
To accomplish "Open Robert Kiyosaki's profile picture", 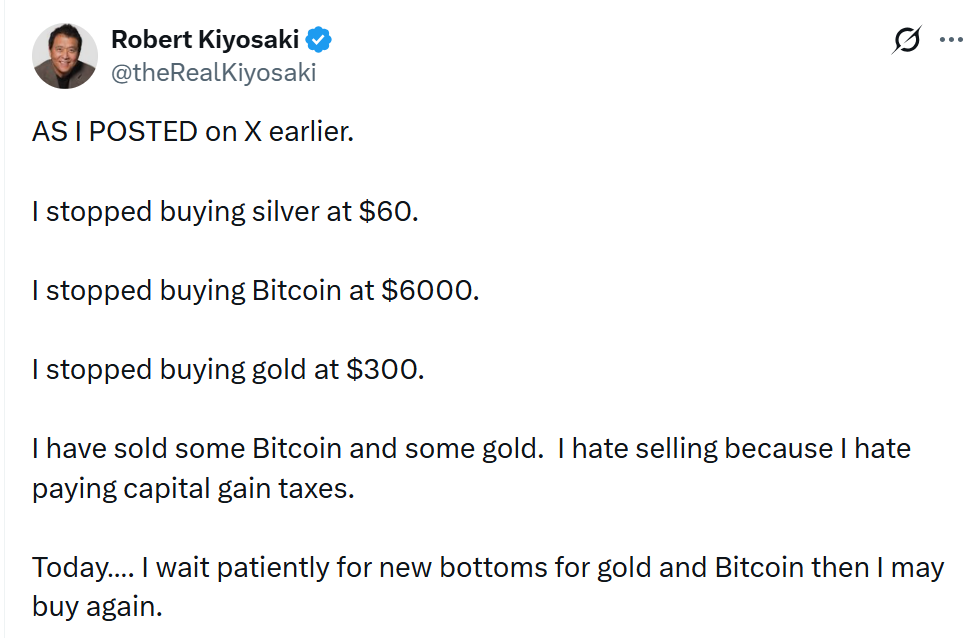I will 65,56.
